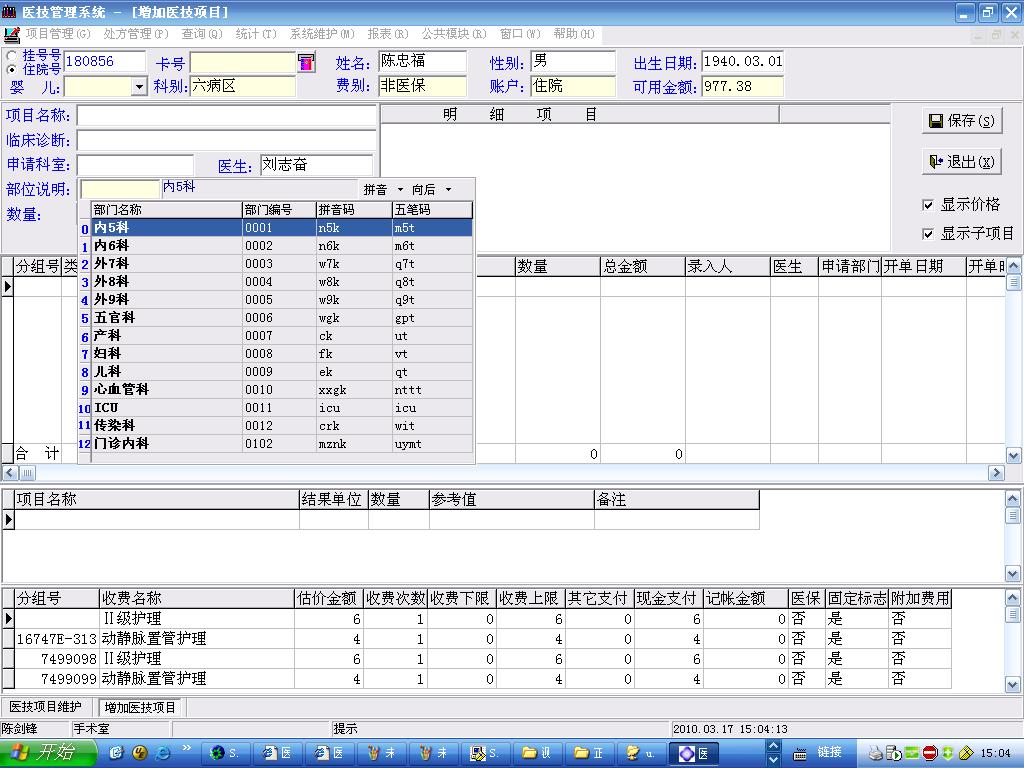The width and height of the screenshot is (1024, 768).
Task: Toggle the 显示子项目 checkbox
Action: point(927,234)
